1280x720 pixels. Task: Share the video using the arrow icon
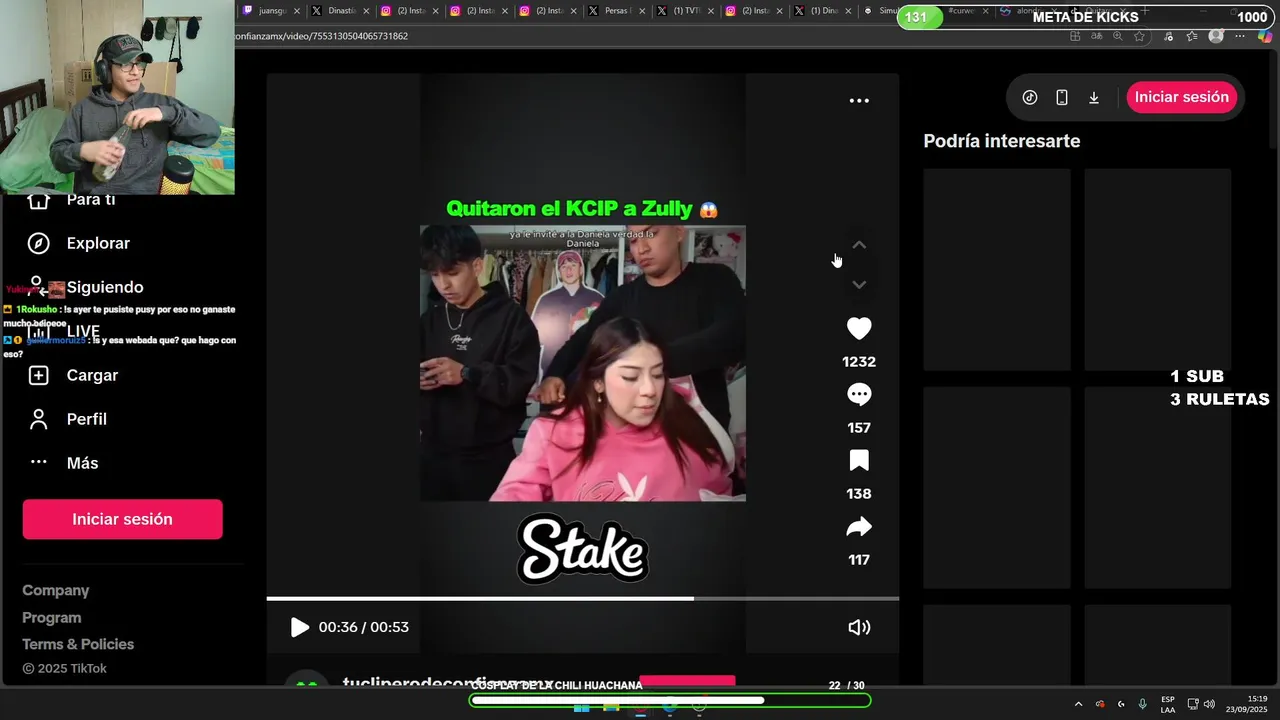(859, 526)
